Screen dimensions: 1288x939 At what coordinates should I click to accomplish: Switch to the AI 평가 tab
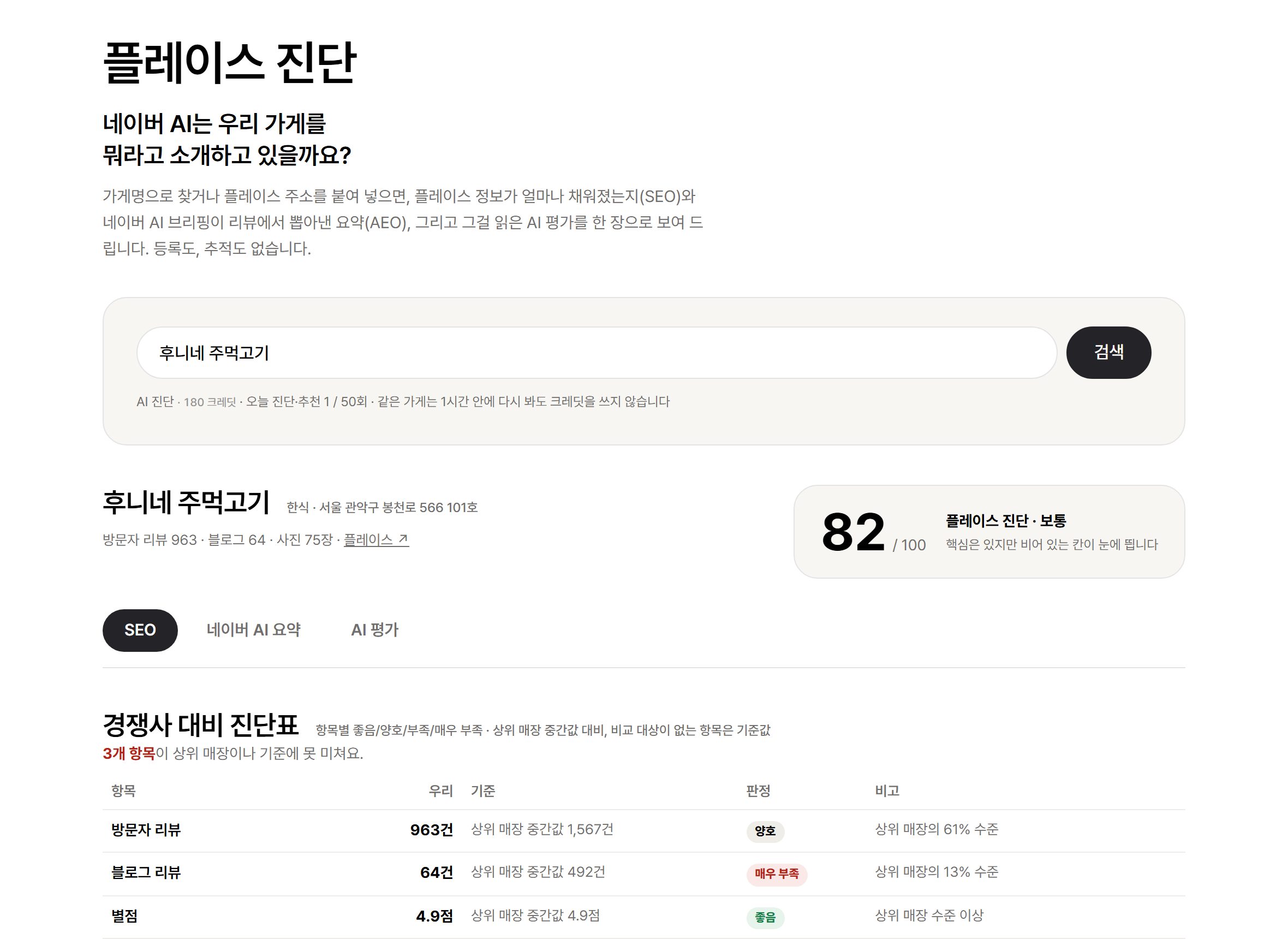pos(375,630)
